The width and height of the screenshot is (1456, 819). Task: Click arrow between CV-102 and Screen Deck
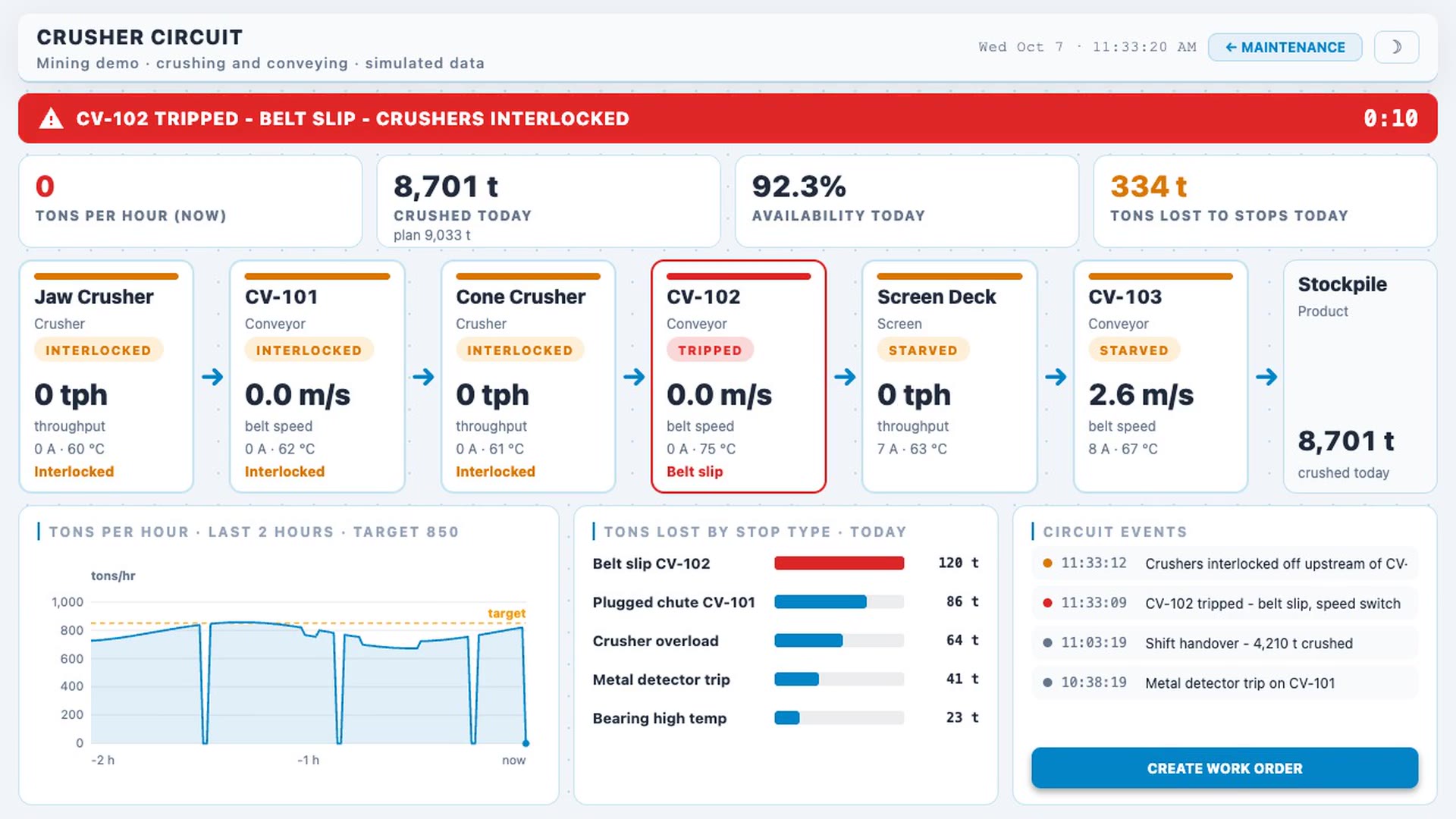pyautogui.click(x=845, y=377)
